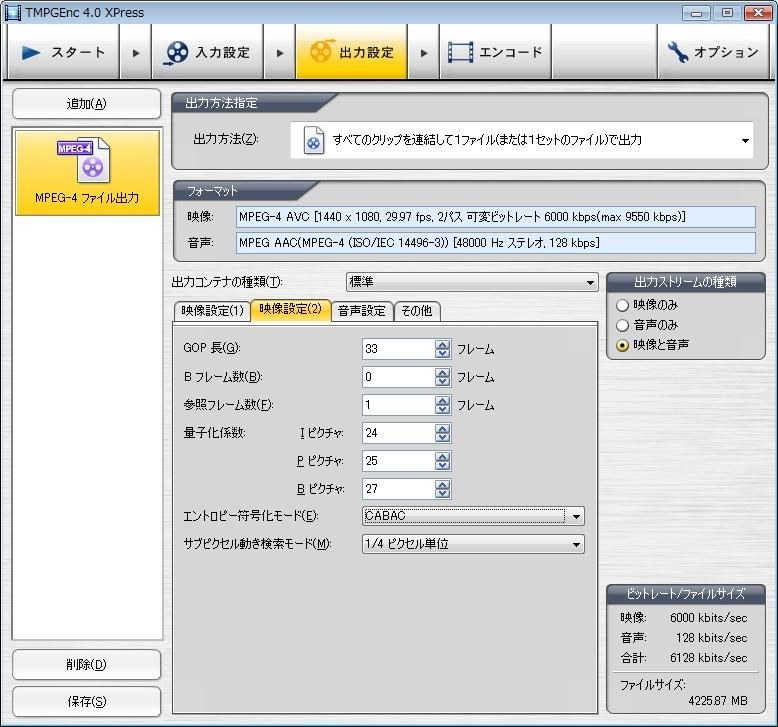
Task: Close the TMPGEnc window
Action: click(758, 13)
